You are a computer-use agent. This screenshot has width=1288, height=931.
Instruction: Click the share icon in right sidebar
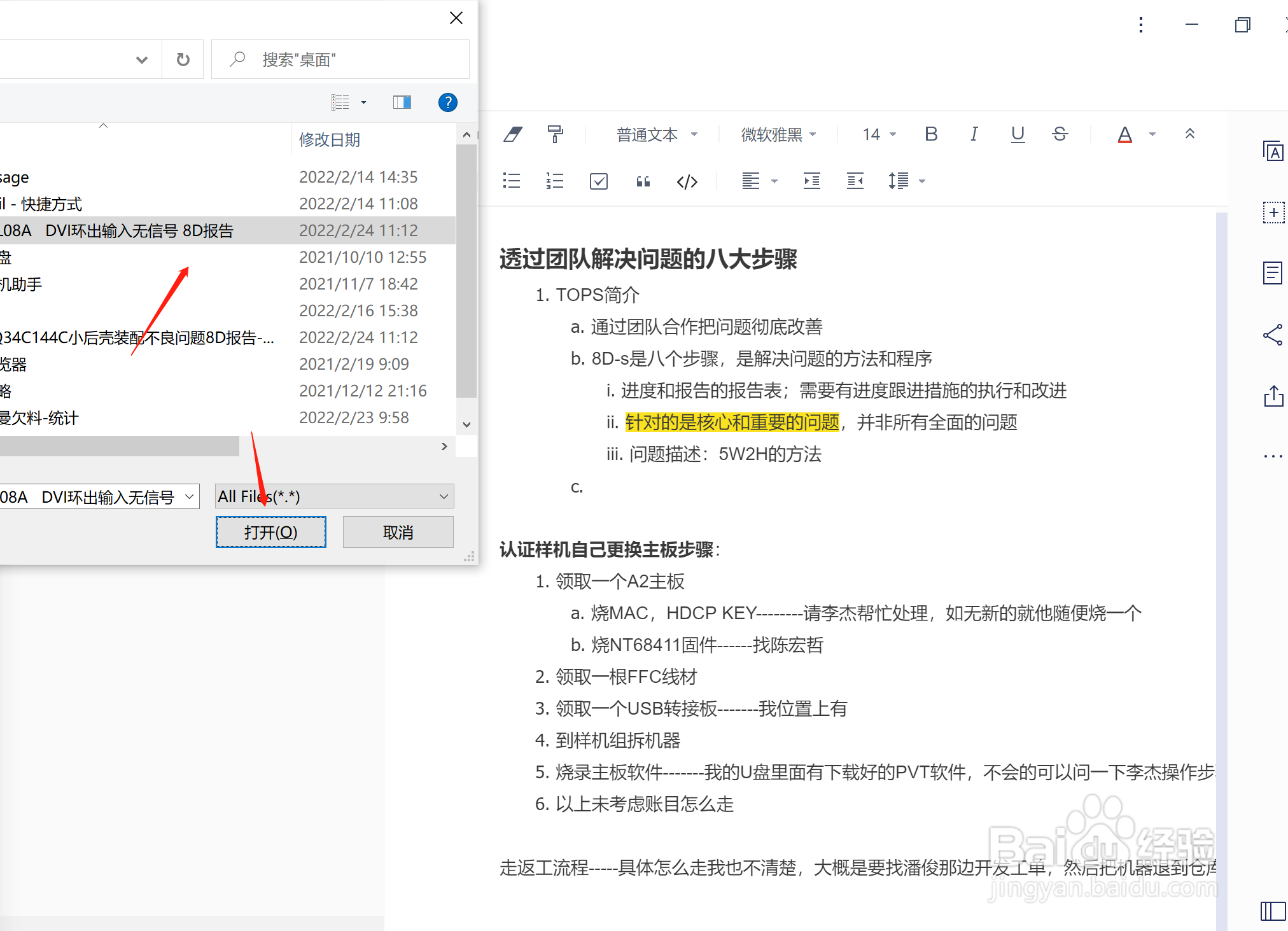(x=1273, y=335)
